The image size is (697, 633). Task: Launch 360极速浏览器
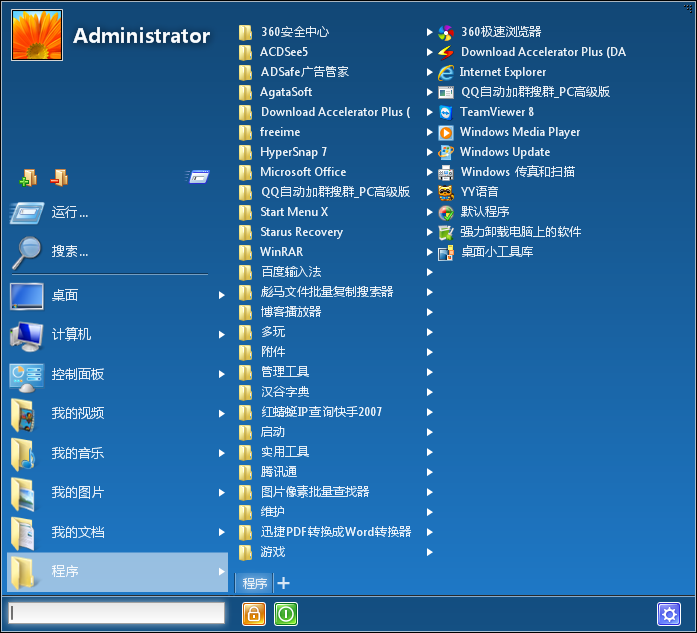point(490,32)
